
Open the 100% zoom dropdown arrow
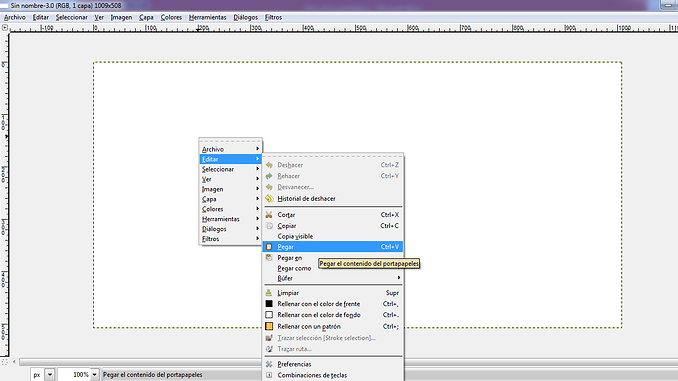(94, 375)
